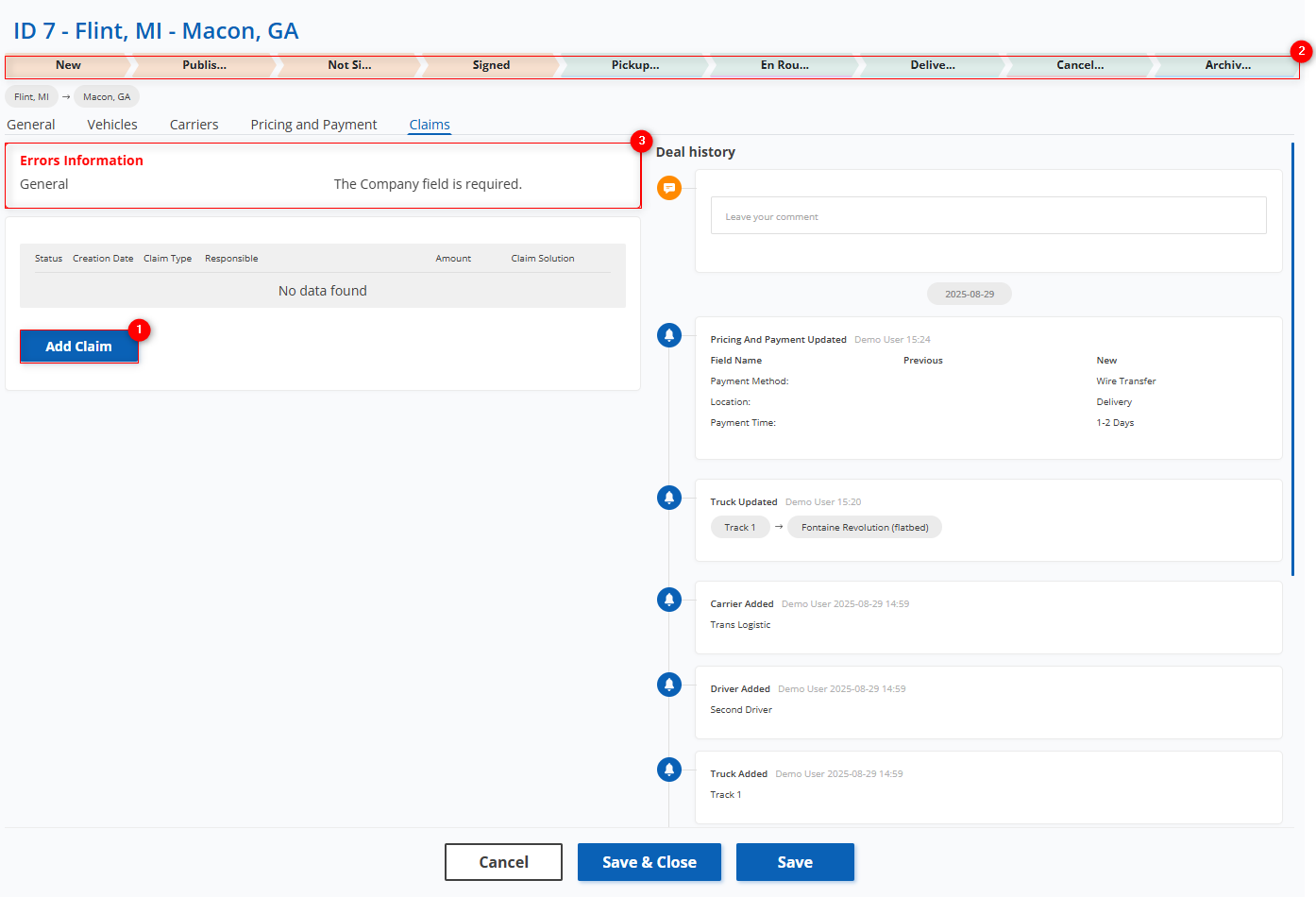The width and height of the screenshot is (1316, 897).
Task: Choose the Delivered stage in pipeline
Action: pyautogui.click(x=932, y=65)
